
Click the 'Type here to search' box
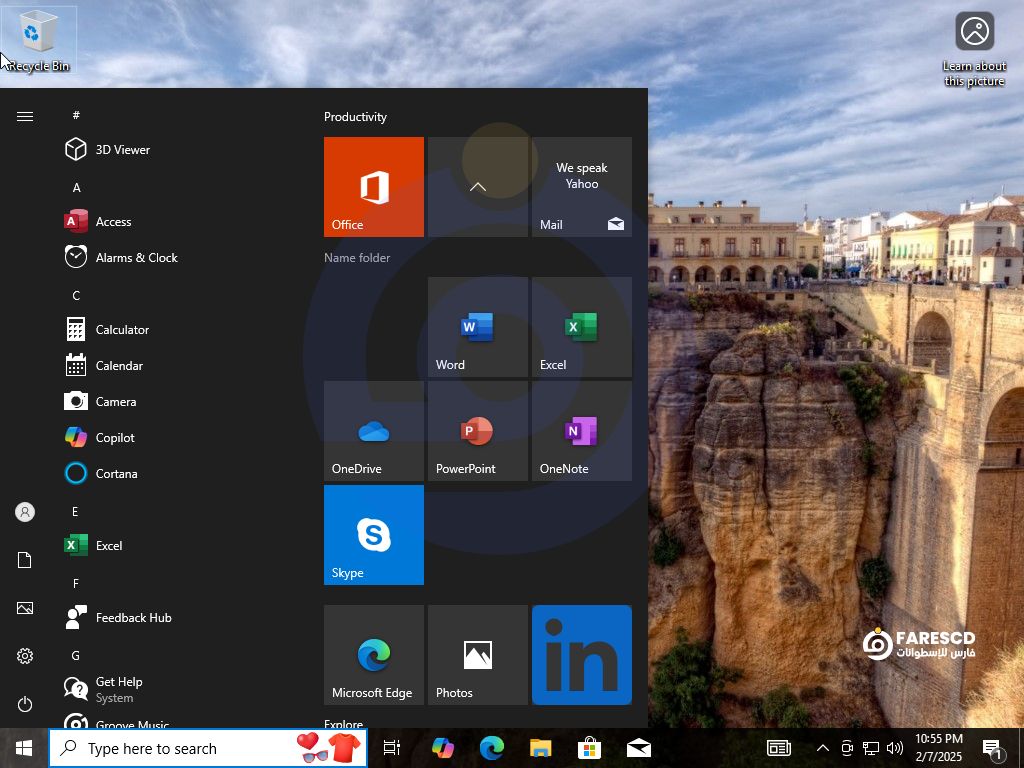(208, 748)
